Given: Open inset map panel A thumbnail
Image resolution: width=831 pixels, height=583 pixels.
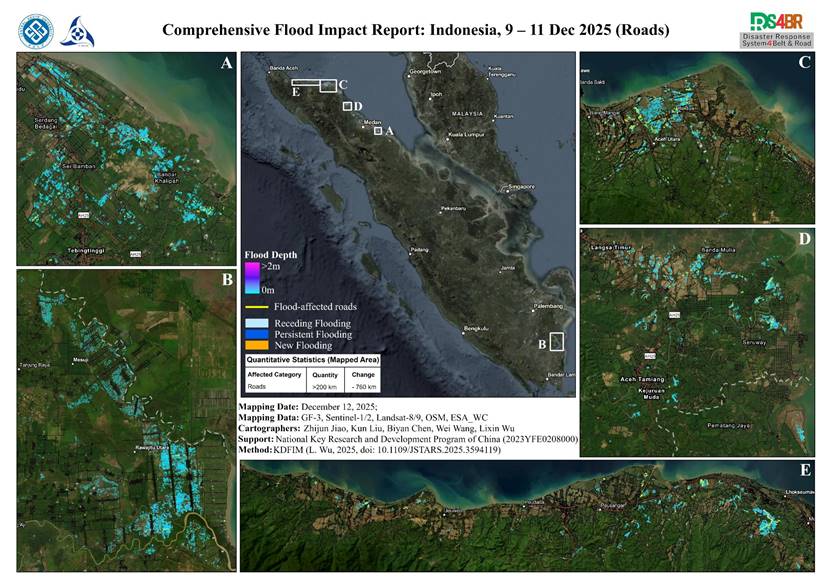Looking at the screenshot, I should [x=126, y=158].
